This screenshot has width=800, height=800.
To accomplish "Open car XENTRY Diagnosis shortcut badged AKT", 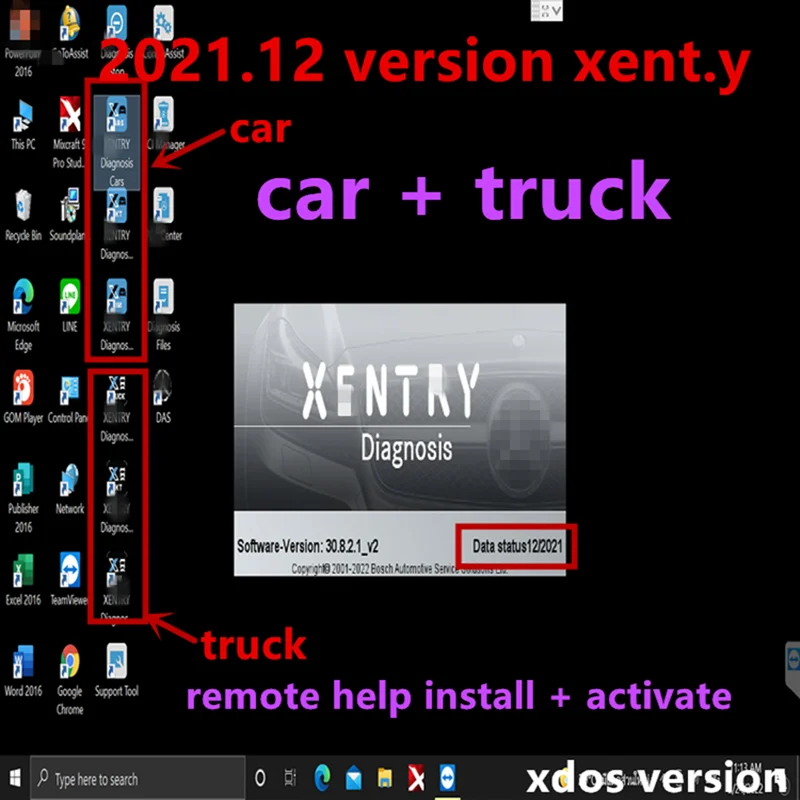I will (117, 224).
